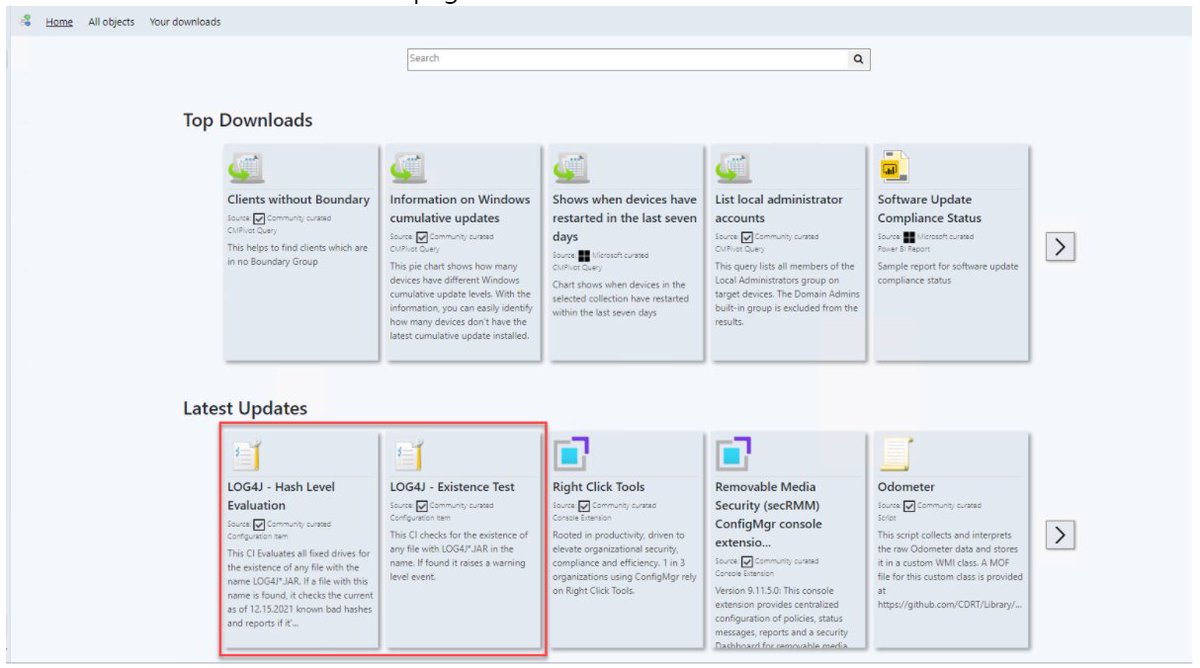Click Microsoft curated logo on restarted devices card
The width and height of the screenshot is (1200, 668).
[584, 256]
